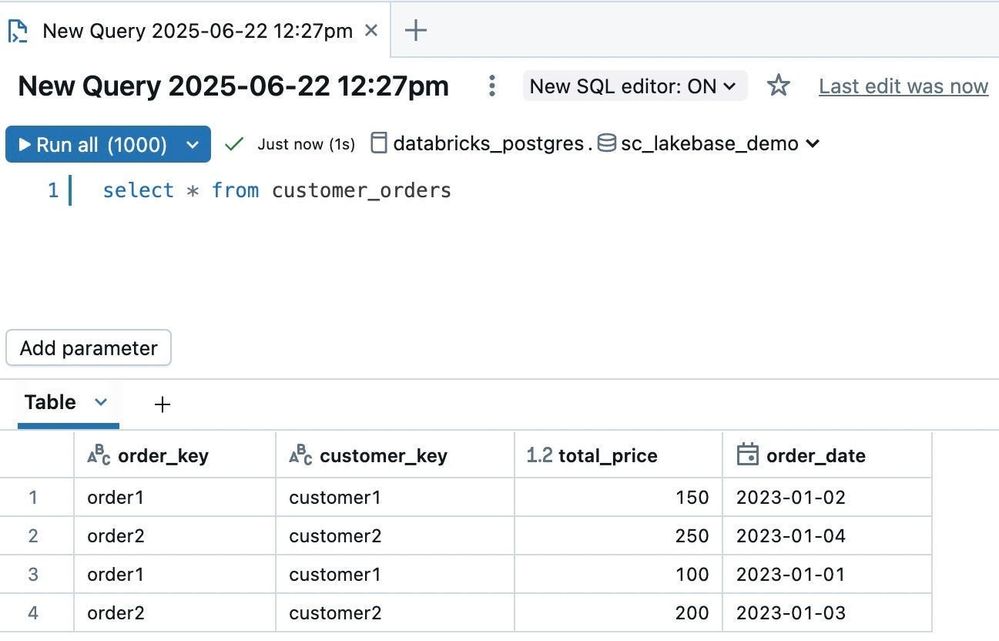Click the order_date calendar type icon
The height and width of the screenshot is (641, 999).
coord(747,455)
